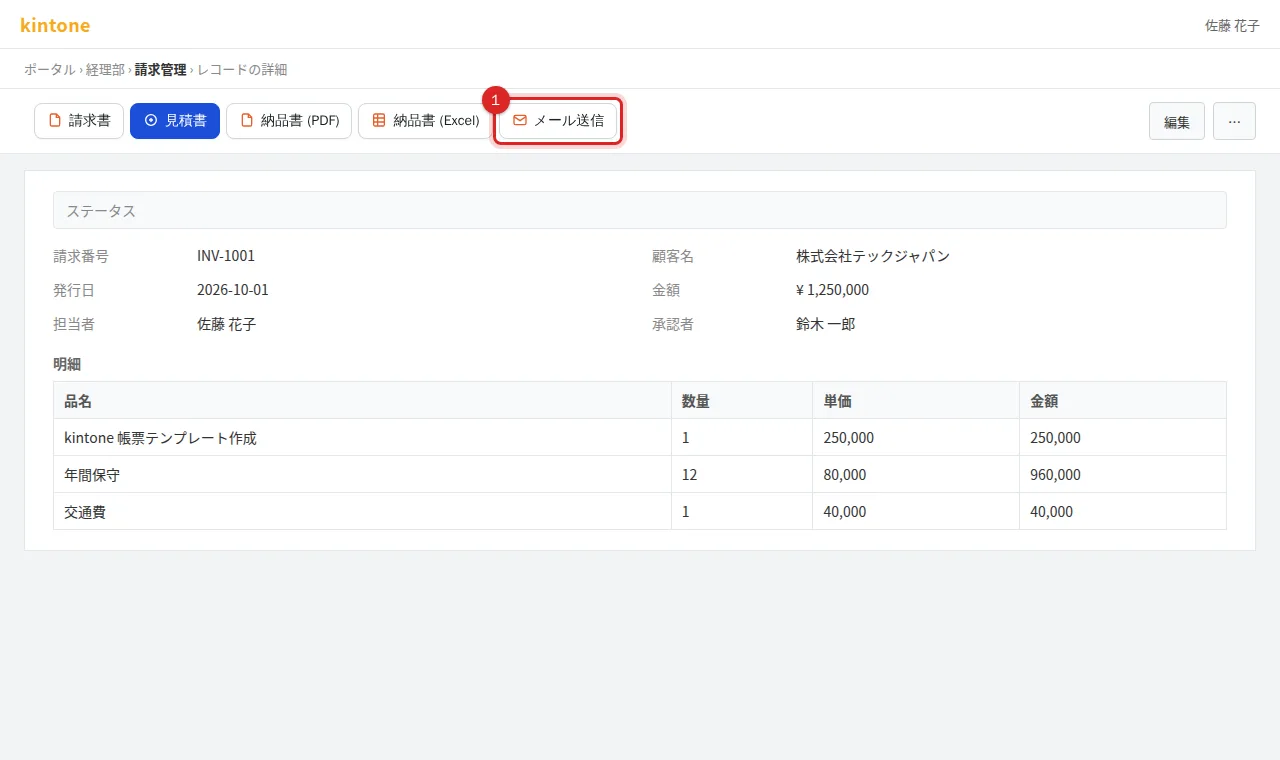This screenshot has width=1280, height=760.
Task: Select the issue date 2026-10-01
Action: tap(233, 290)
